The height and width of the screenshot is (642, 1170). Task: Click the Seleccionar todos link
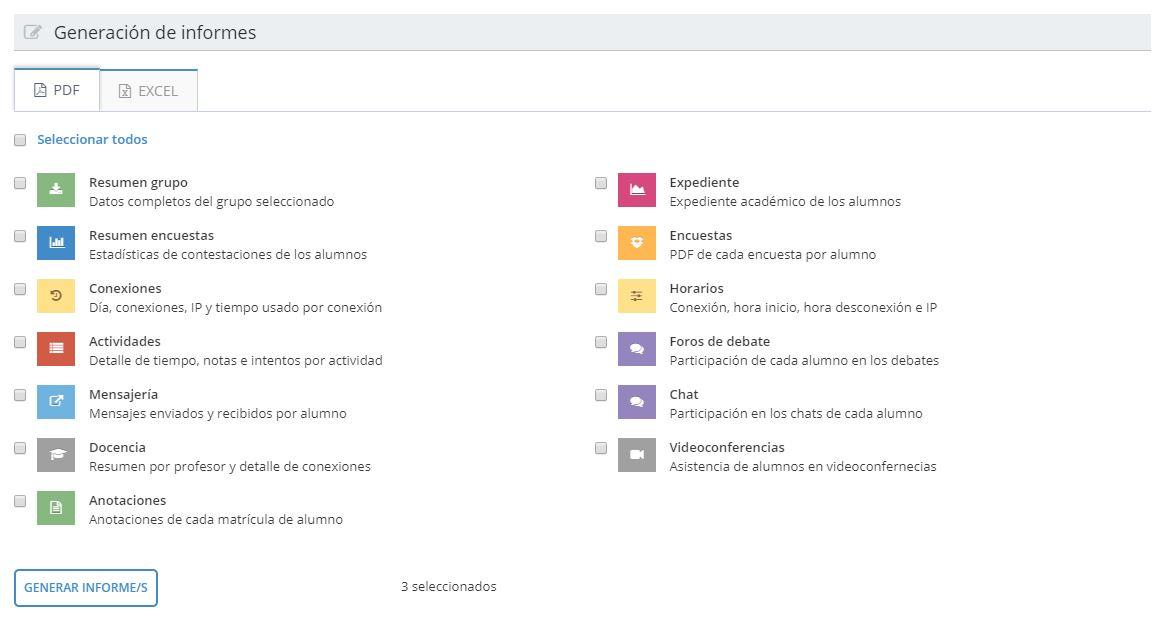coord(93,140)
